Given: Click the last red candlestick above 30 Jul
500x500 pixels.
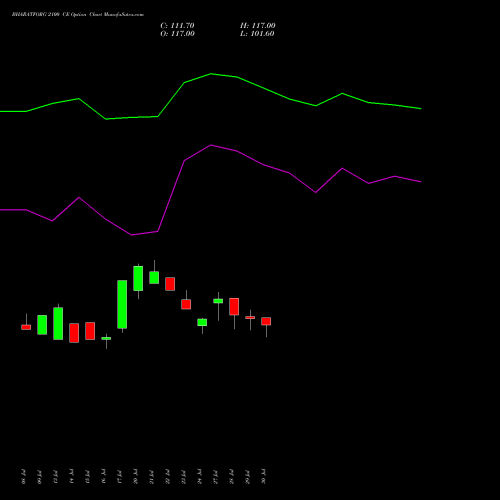Looking at the screenshot, I should pos(266,321).
